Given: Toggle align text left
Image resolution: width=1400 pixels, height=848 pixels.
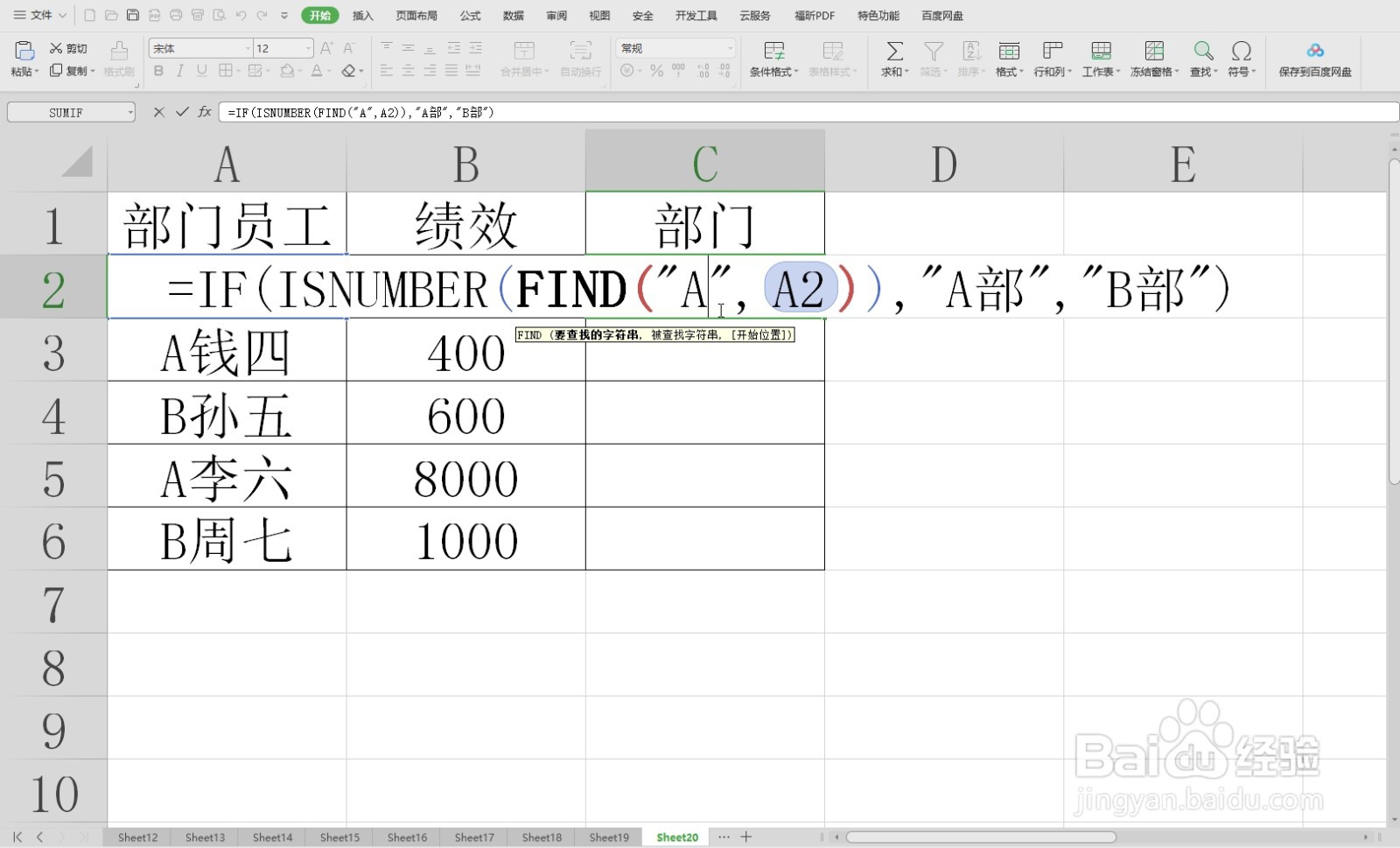Looking at the screenshot, I should point(387,71).
